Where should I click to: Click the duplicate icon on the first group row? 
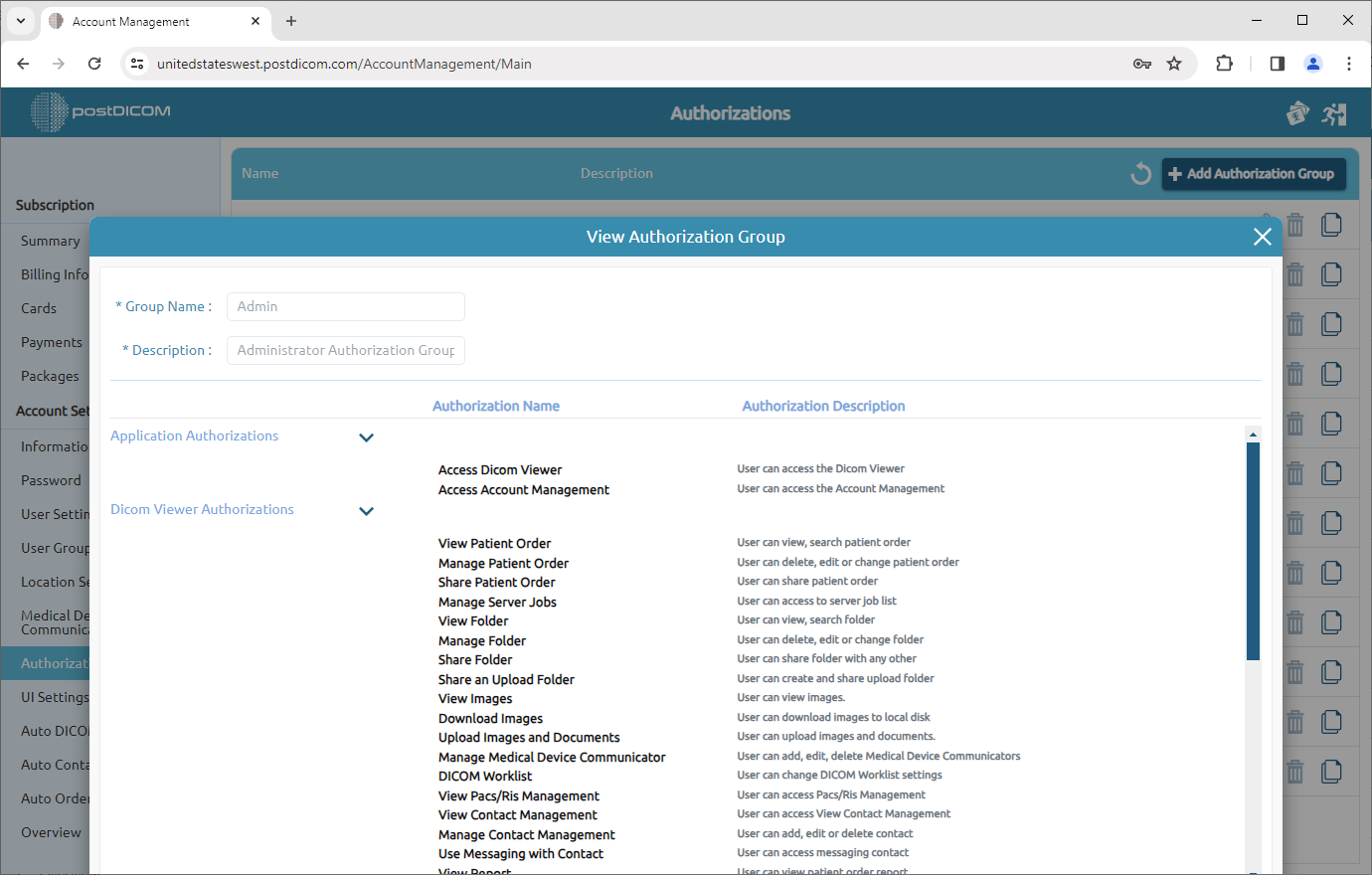pyautogui.click(x=1331, y=225)
